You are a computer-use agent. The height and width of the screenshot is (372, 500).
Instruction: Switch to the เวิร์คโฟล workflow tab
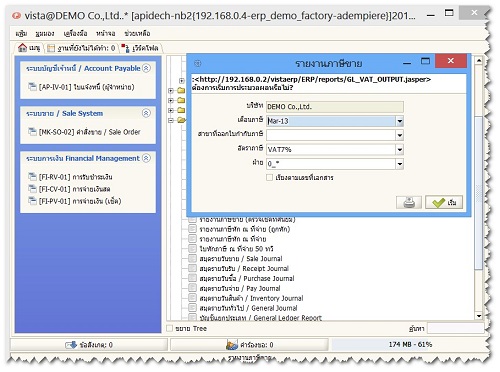point(140,48)
